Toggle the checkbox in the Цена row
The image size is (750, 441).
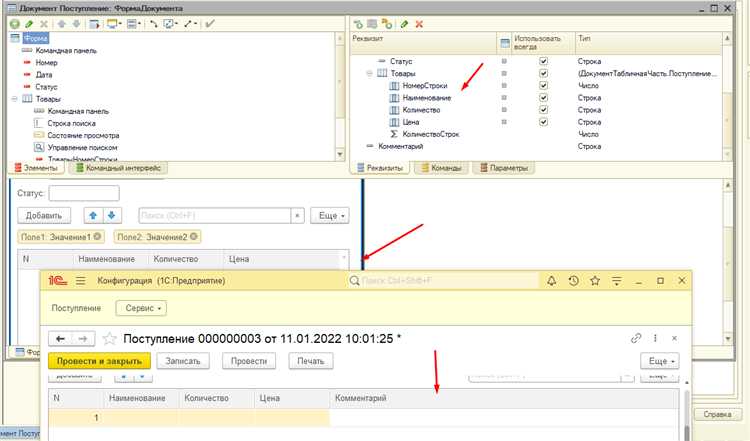tap(543, 122)
